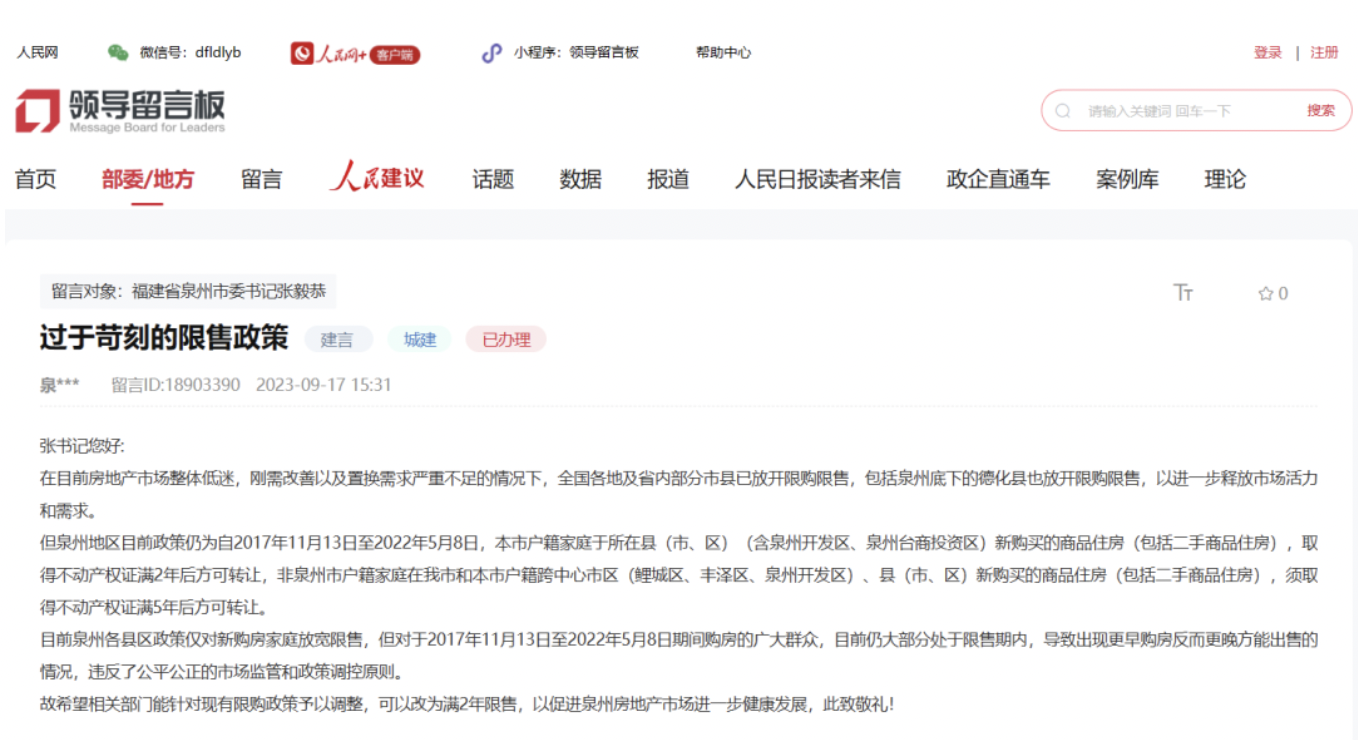Click the 城建 category tag
The width and height of the screenshot is (1358, 740).
point(420,340)
